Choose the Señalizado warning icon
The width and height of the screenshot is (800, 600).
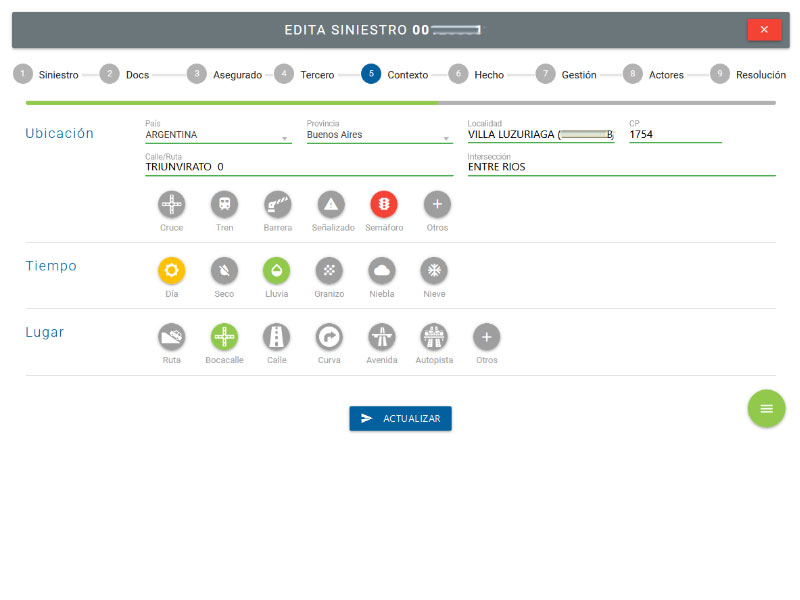coord(331,205)
